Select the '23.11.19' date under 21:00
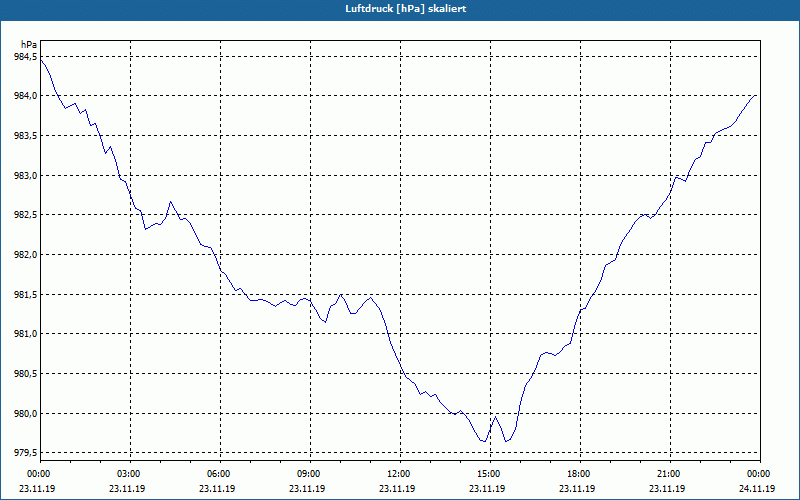 tap(667, 488)
